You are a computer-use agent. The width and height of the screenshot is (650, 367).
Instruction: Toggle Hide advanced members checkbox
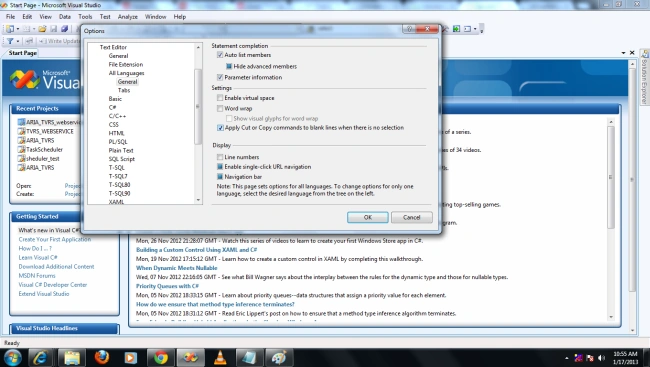tap(229, 66)
